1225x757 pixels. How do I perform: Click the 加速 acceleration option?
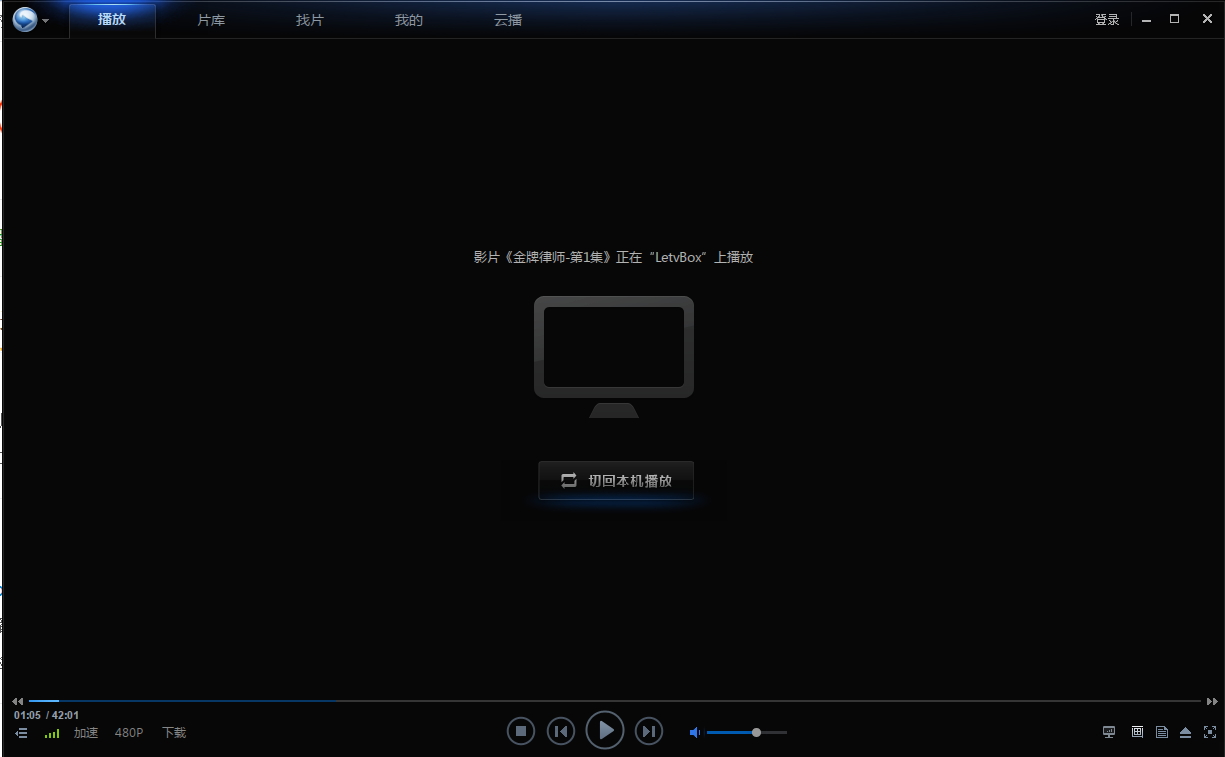pyautogui.click(x=86, y=733)
